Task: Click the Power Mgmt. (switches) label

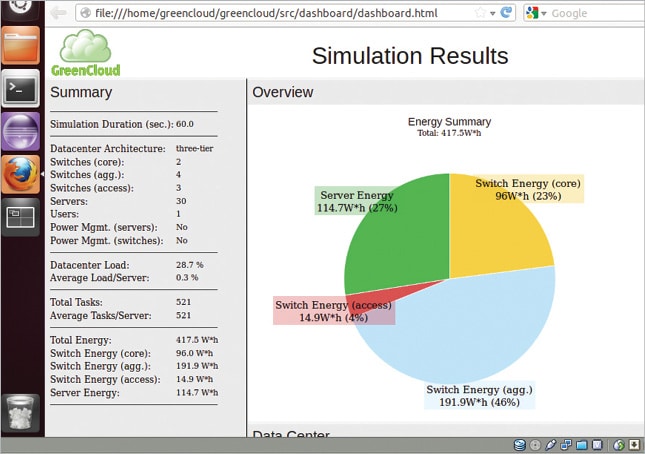Action: pyautogui.click(x=107, y=241)
